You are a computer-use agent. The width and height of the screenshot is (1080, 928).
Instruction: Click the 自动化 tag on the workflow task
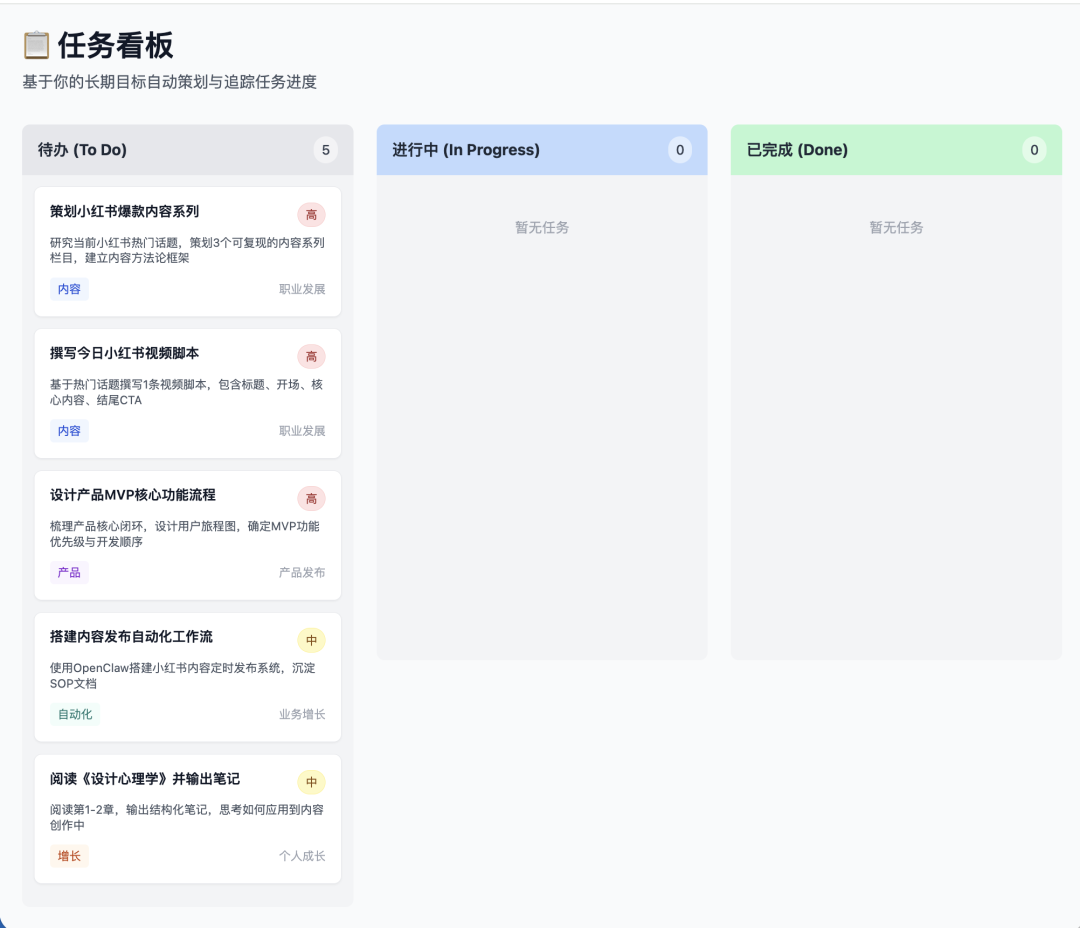pos(74,714)
